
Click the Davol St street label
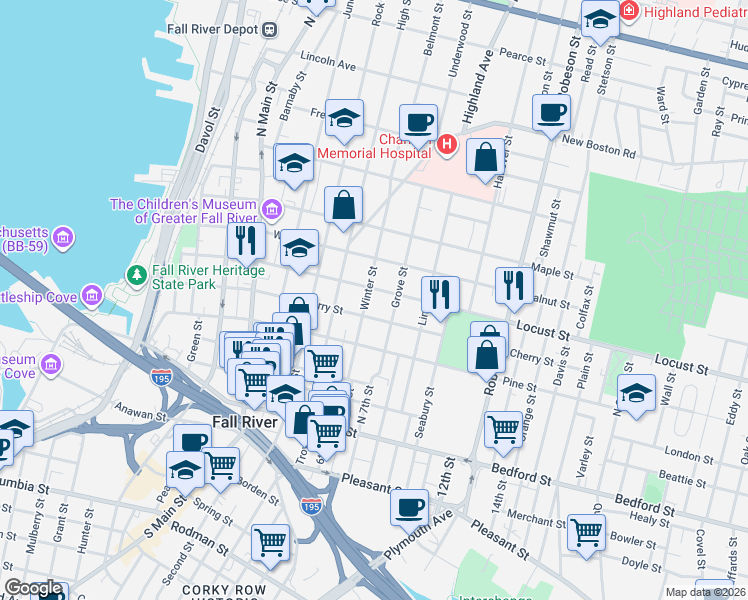click(x=208, y=130)
